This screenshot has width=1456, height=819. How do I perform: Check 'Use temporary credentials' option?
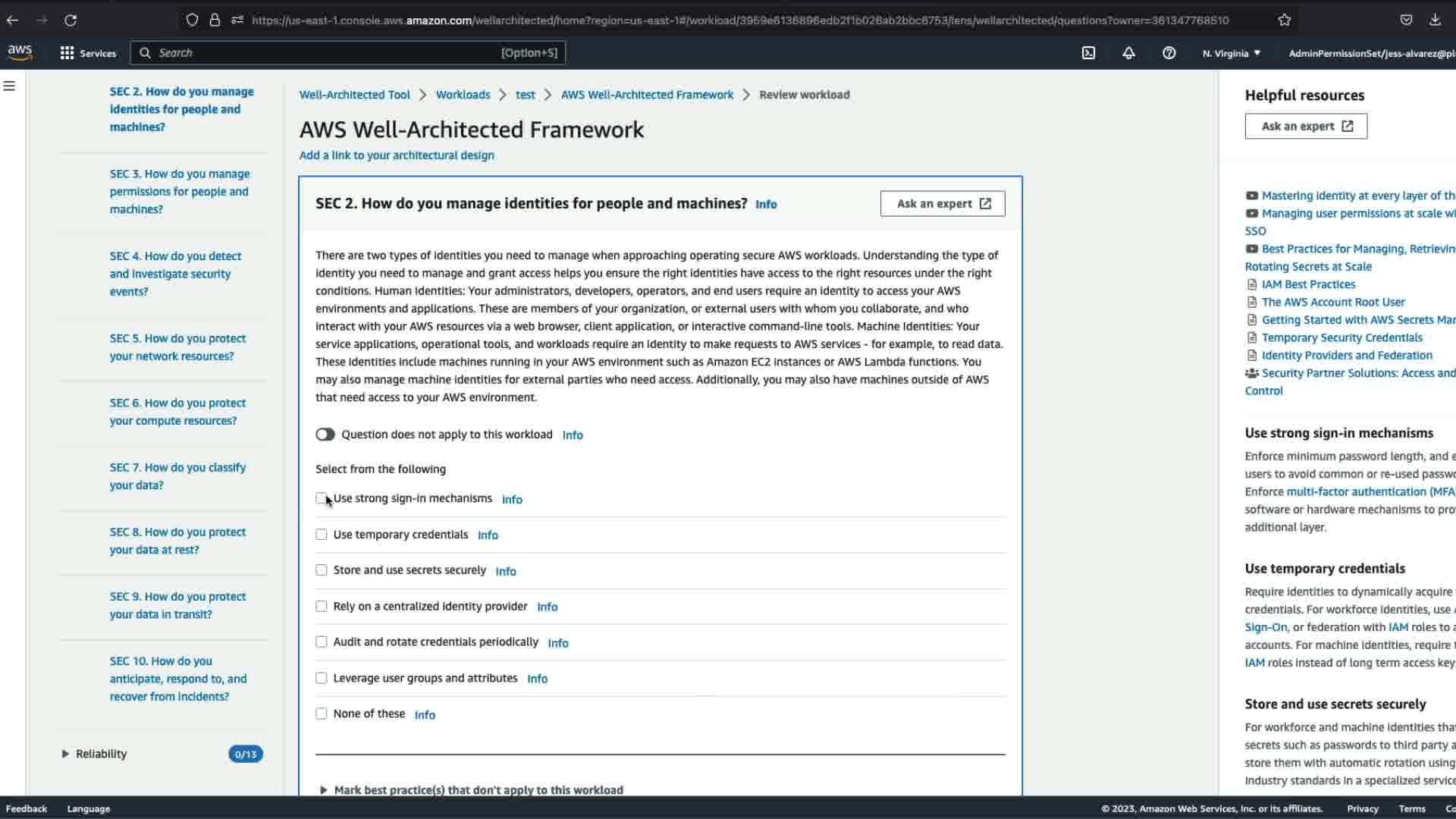322,535
